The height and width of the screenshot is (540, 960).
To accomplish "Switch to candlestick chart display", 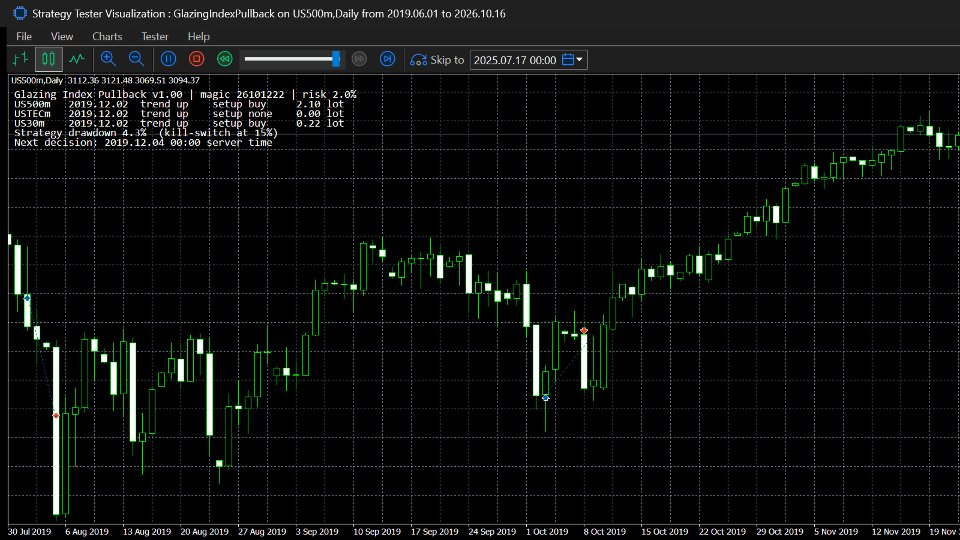I will 48,59.
